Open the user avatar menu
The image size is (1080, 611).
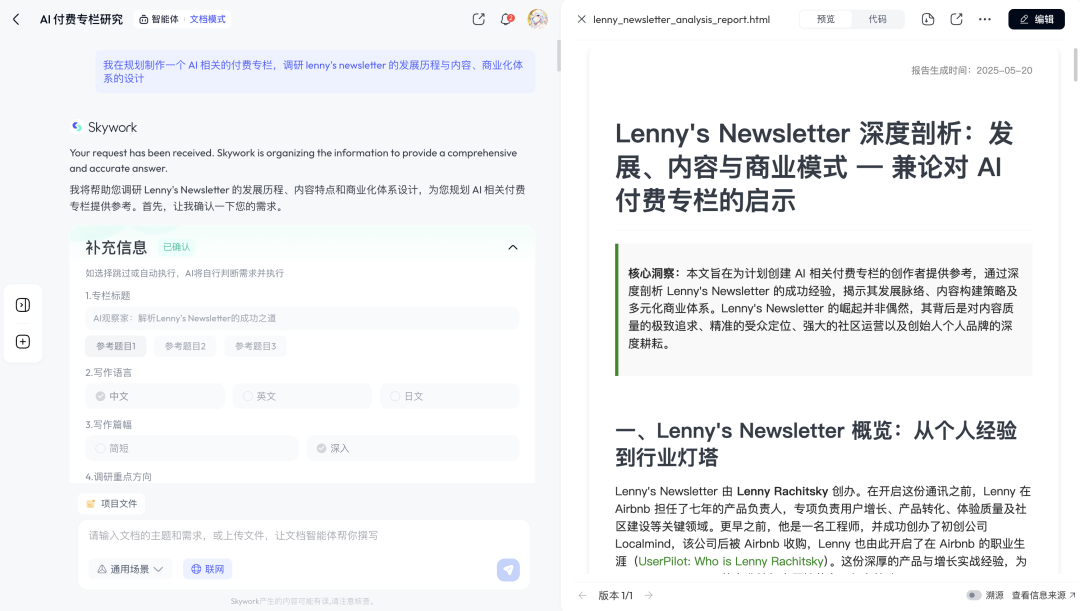click(537, 19)
